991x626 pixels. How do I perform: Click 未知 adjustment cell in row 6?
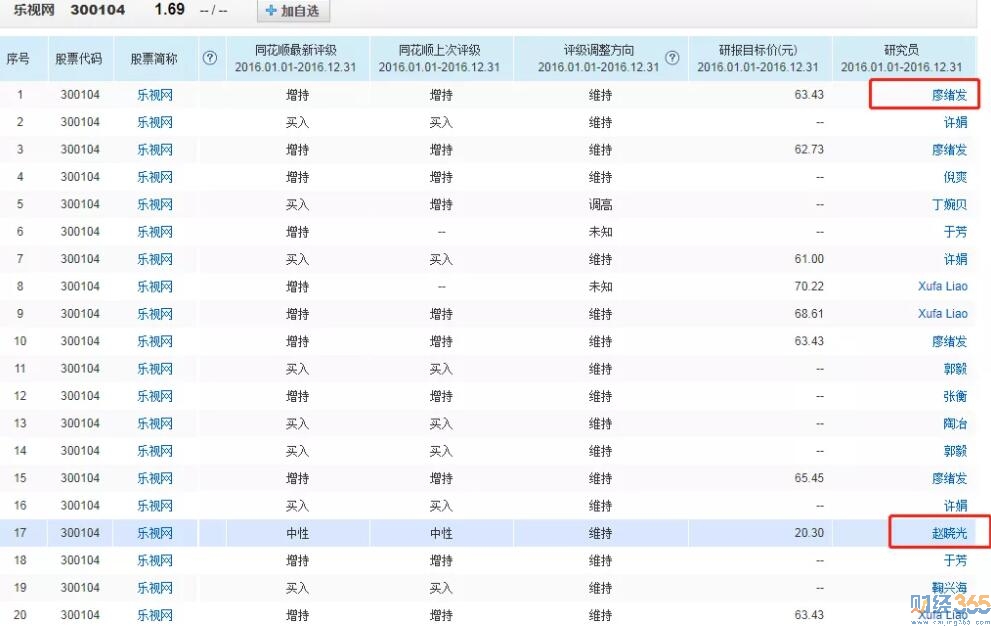point(600,232)
